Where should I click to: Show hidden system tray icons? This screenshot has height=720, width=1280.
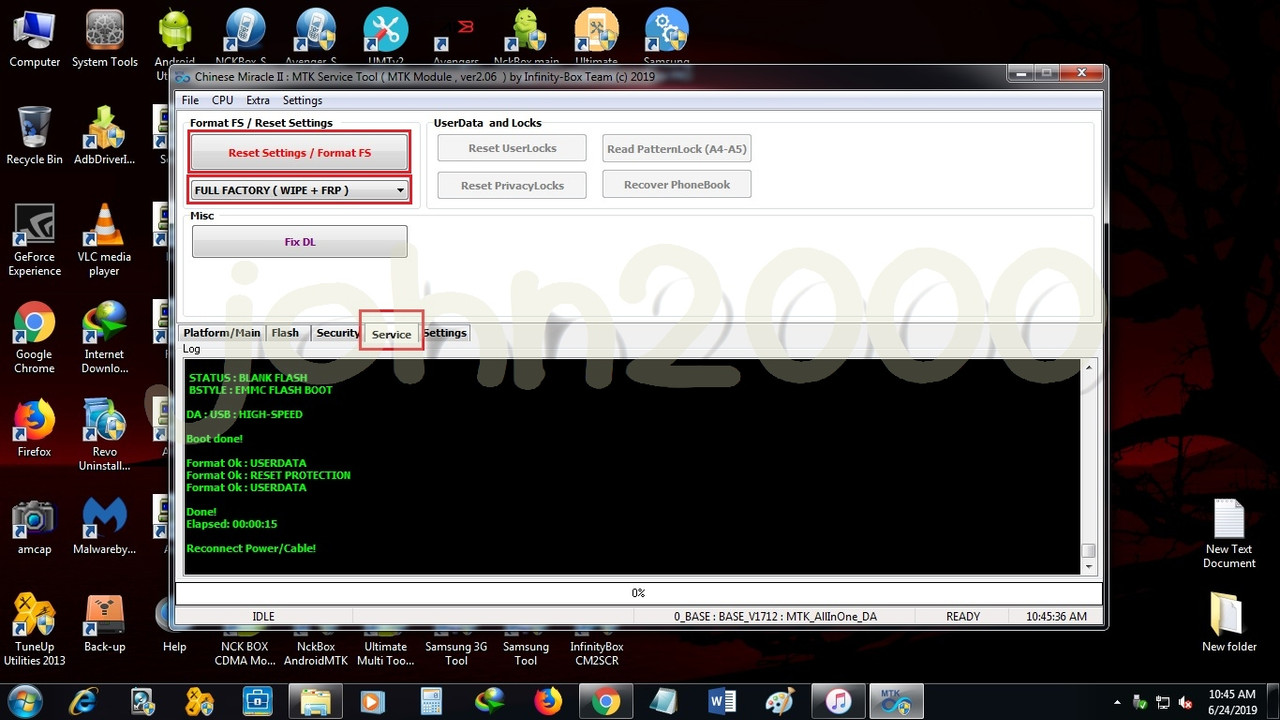click(1119, 702)
